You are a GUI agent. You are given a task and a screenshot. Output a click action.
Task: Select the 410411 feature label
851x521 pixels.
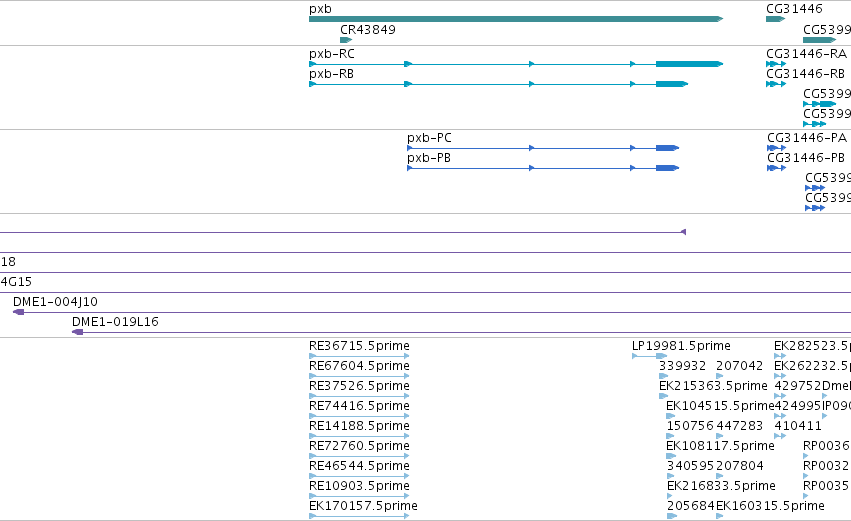[798, 426]
